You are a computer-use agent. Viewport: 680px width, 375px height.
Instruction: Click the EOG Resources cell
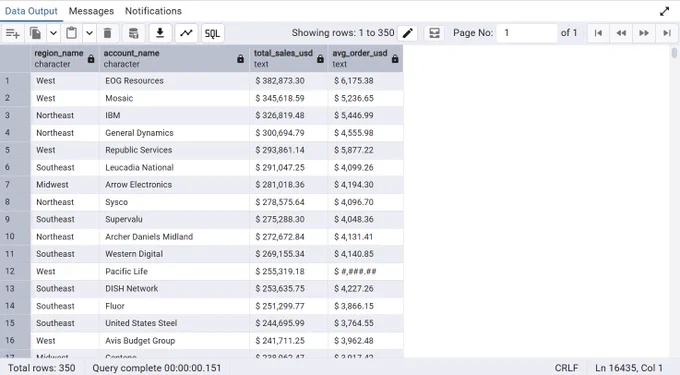coord(175,81)
